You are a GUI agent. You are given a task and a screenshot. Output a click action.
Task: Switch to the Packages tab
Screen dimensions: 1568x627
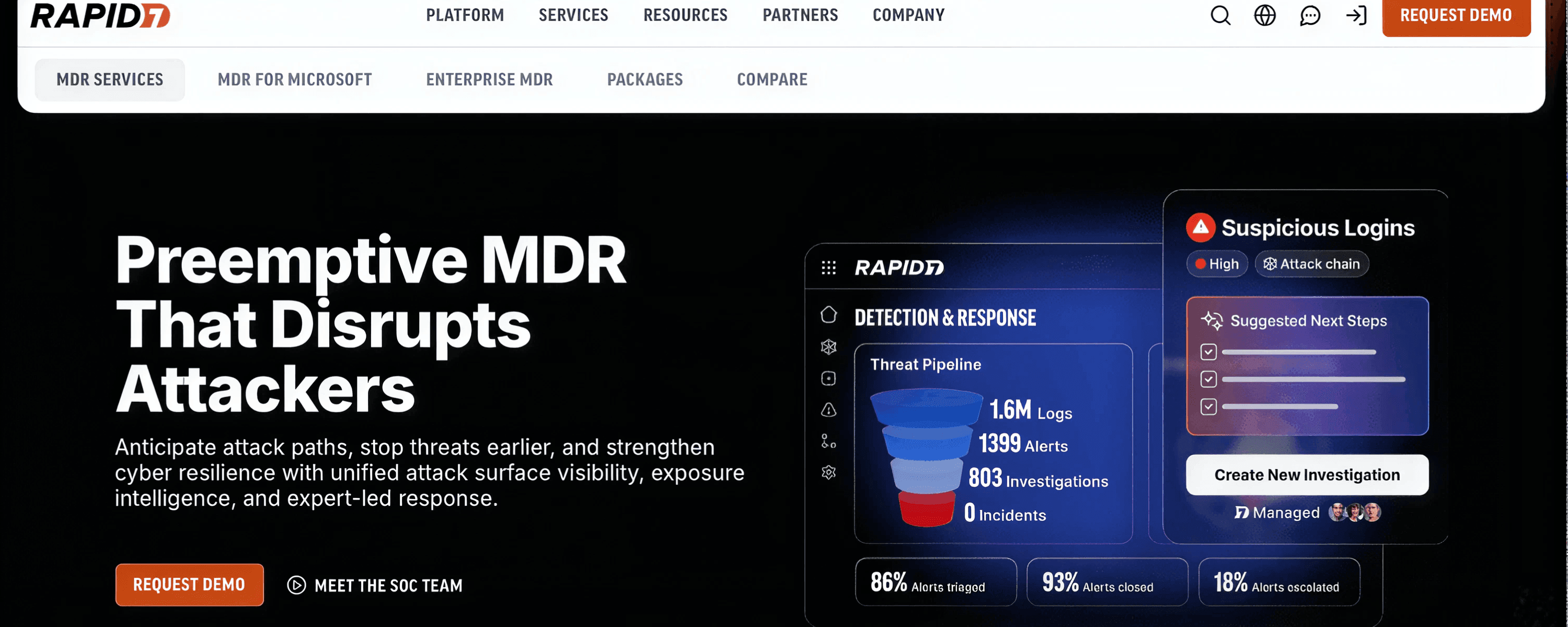pyautogui.click(x=645, y=80)
